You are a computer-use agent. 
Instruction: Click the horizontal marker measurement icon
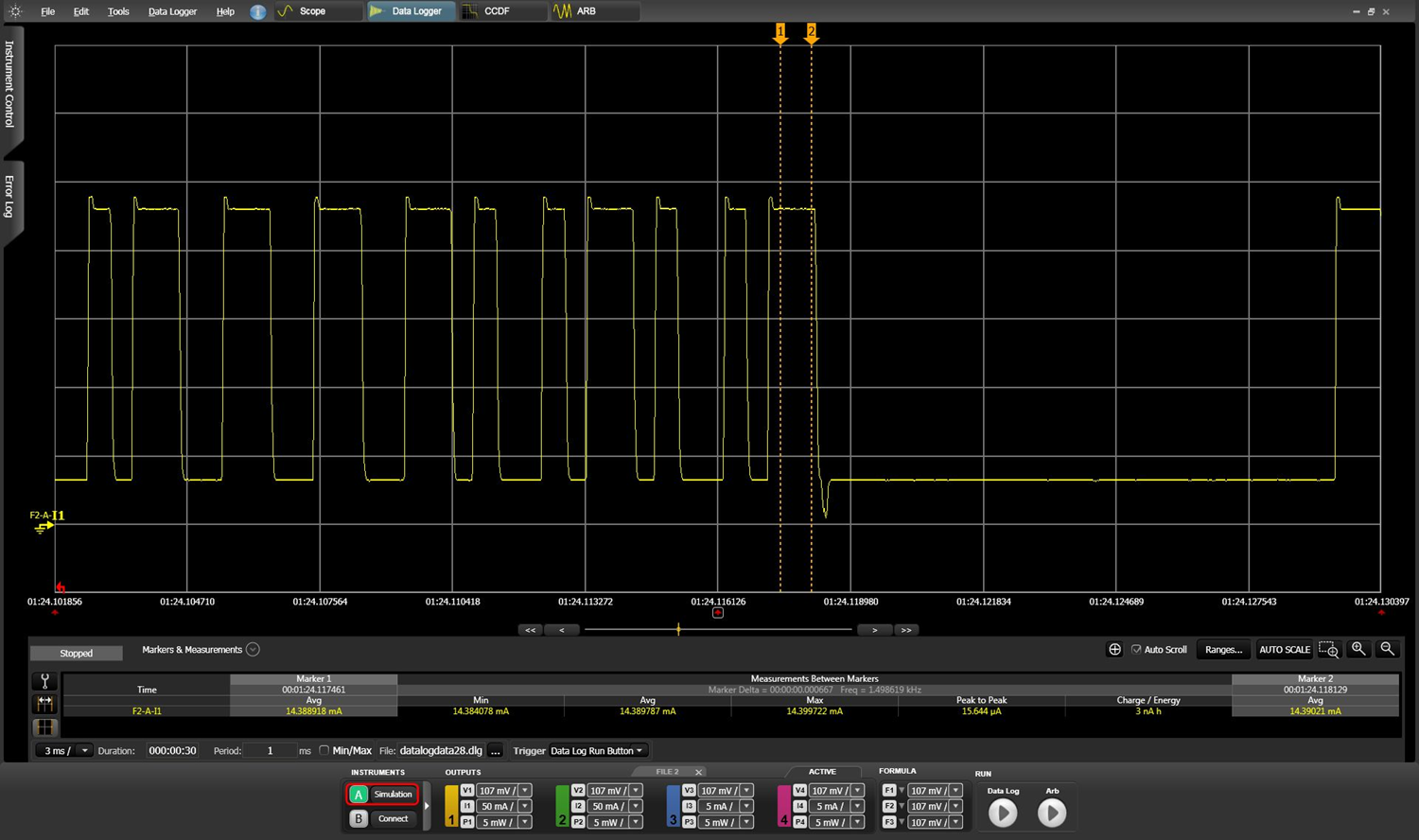click(44, 704)
